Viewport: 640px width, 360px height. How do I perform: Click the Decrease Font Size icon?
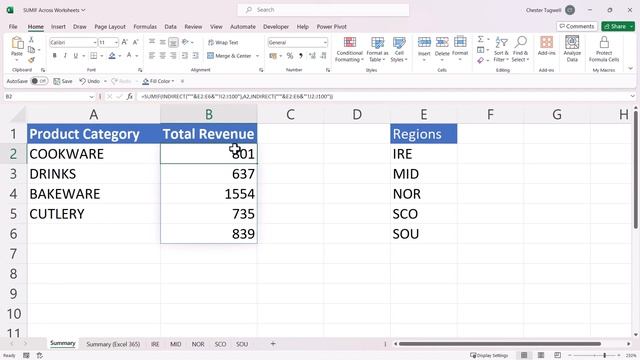tap(136, 42)
